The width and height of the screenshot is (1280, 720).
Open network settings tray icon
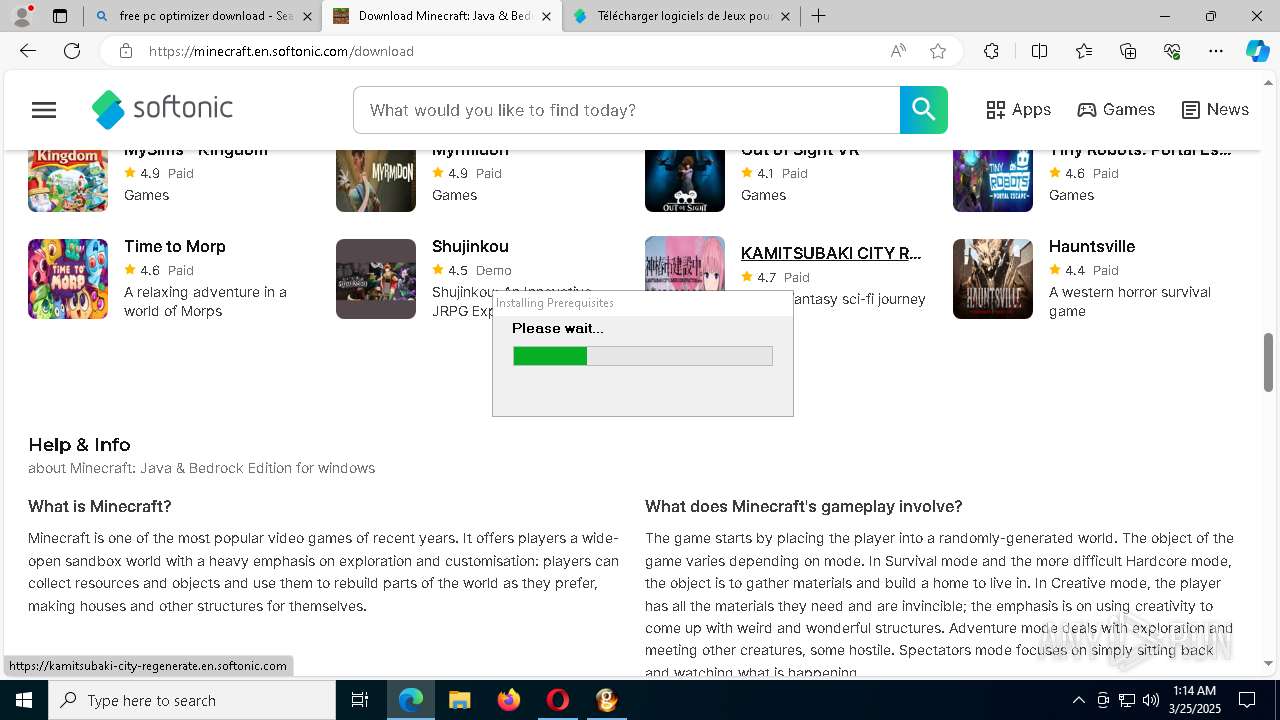pos(1127,700)
